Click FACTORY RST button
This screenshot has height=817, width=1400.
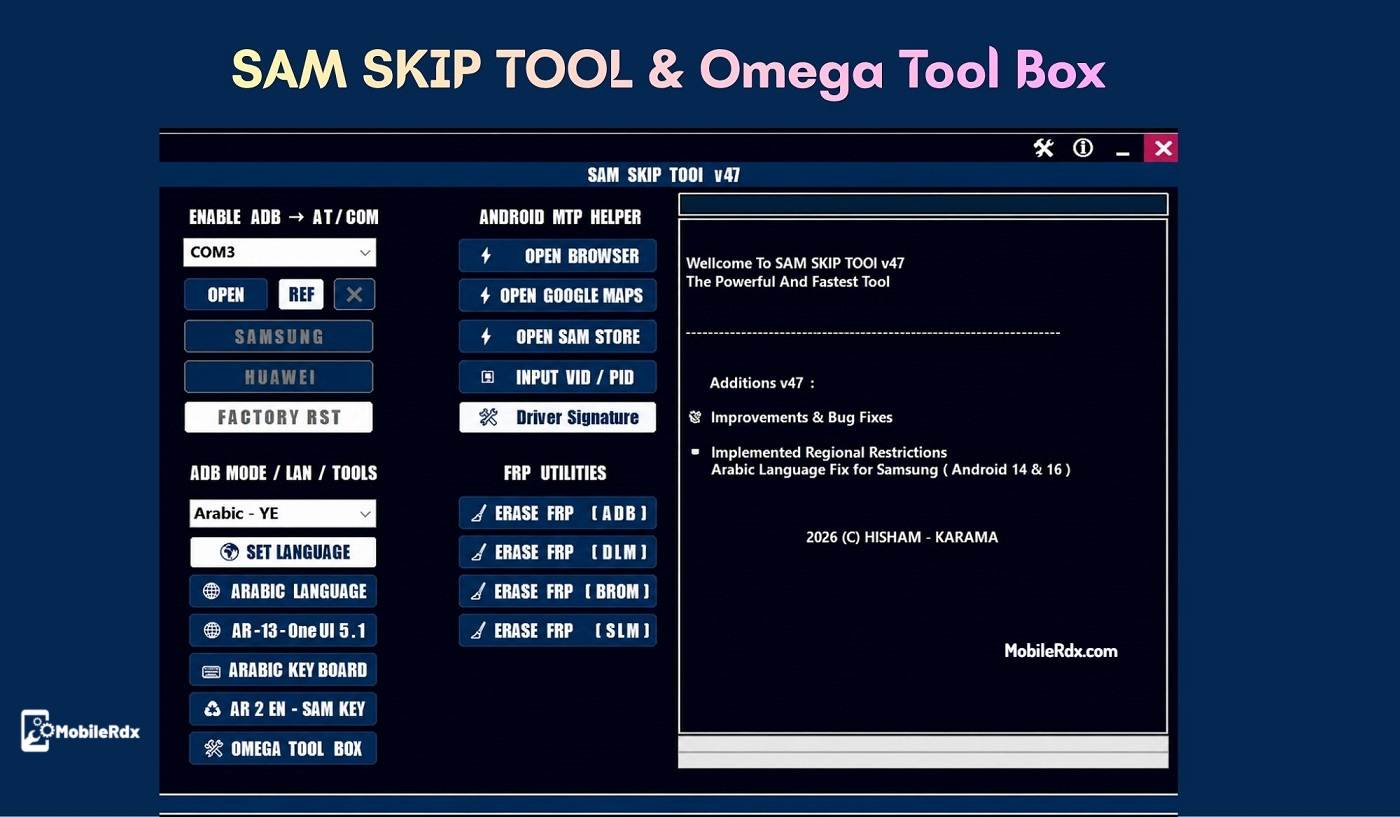(x=279, y=417)
